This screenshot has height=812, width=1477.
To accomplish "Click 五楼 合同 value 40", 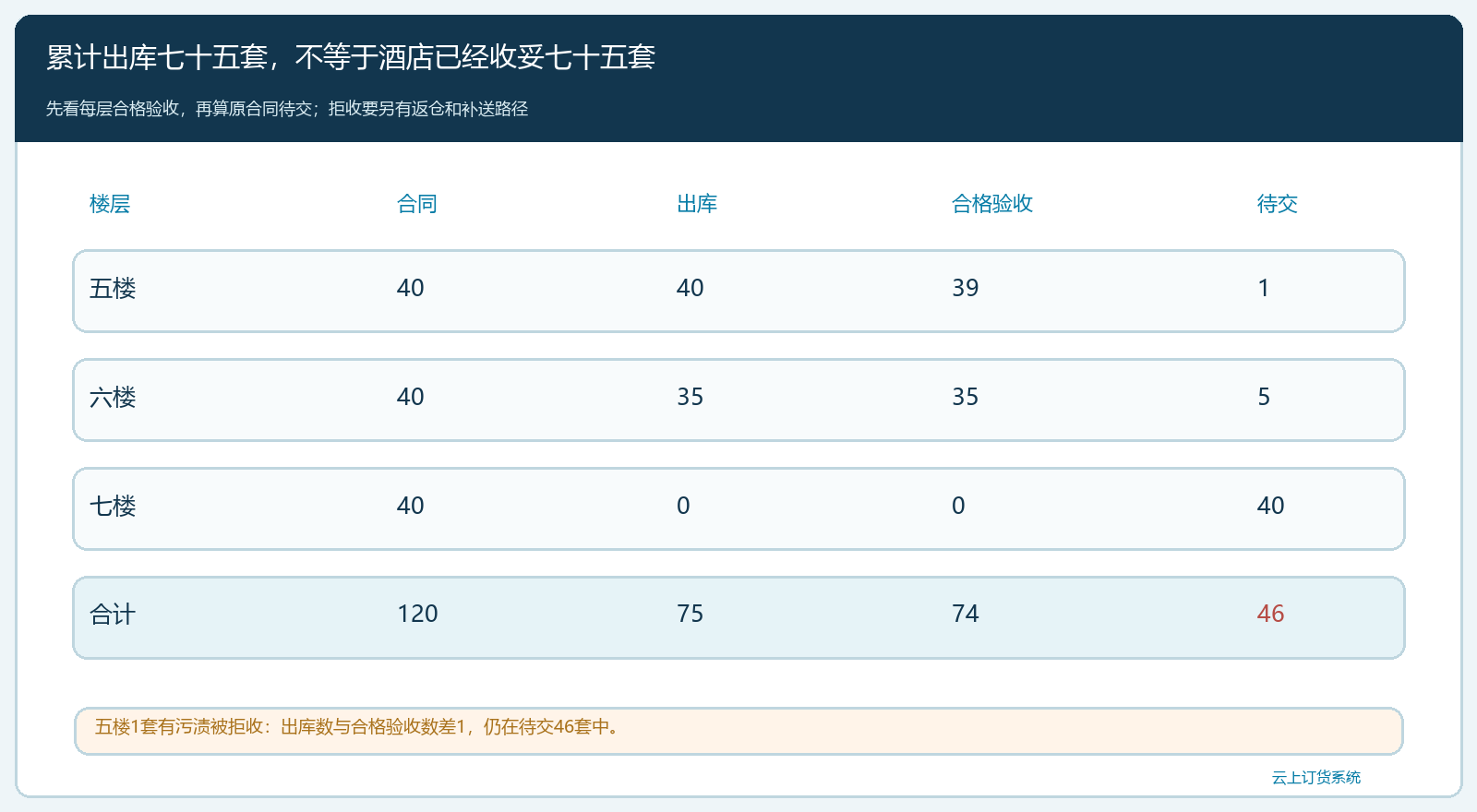I will [x=411, y=288].
